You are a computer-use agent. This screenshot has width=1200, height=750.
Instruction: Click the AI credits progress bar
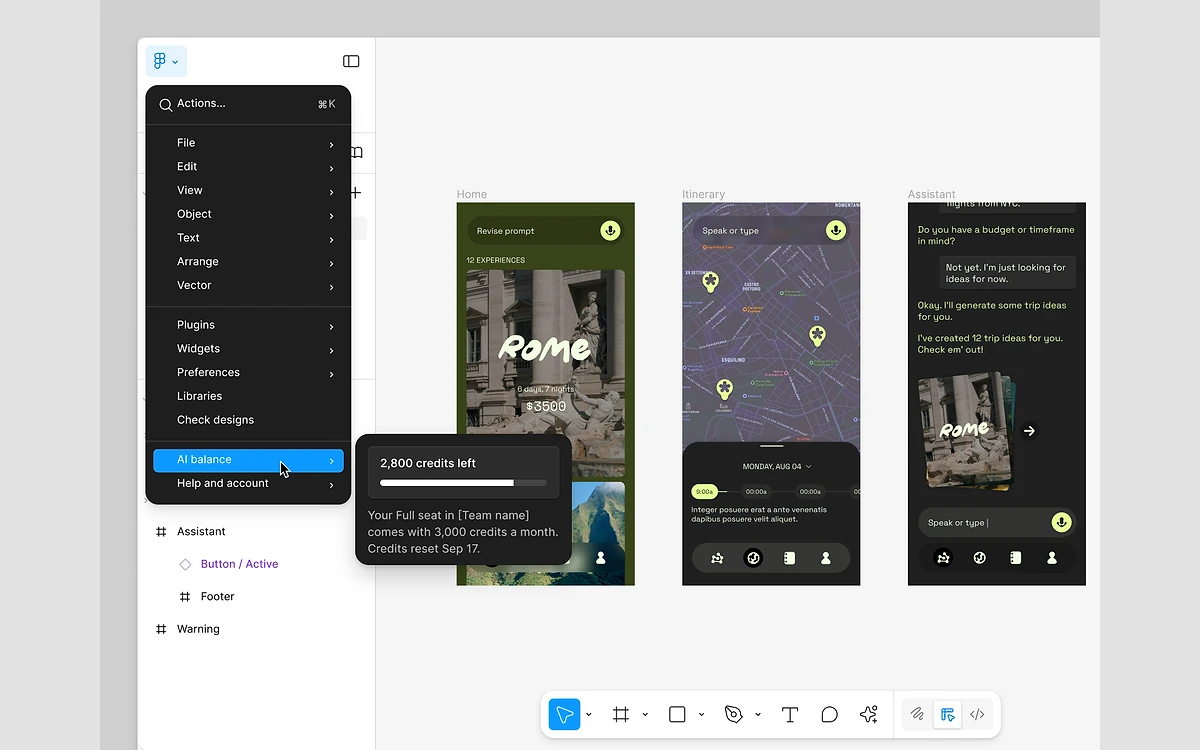[x=463, y=483]
